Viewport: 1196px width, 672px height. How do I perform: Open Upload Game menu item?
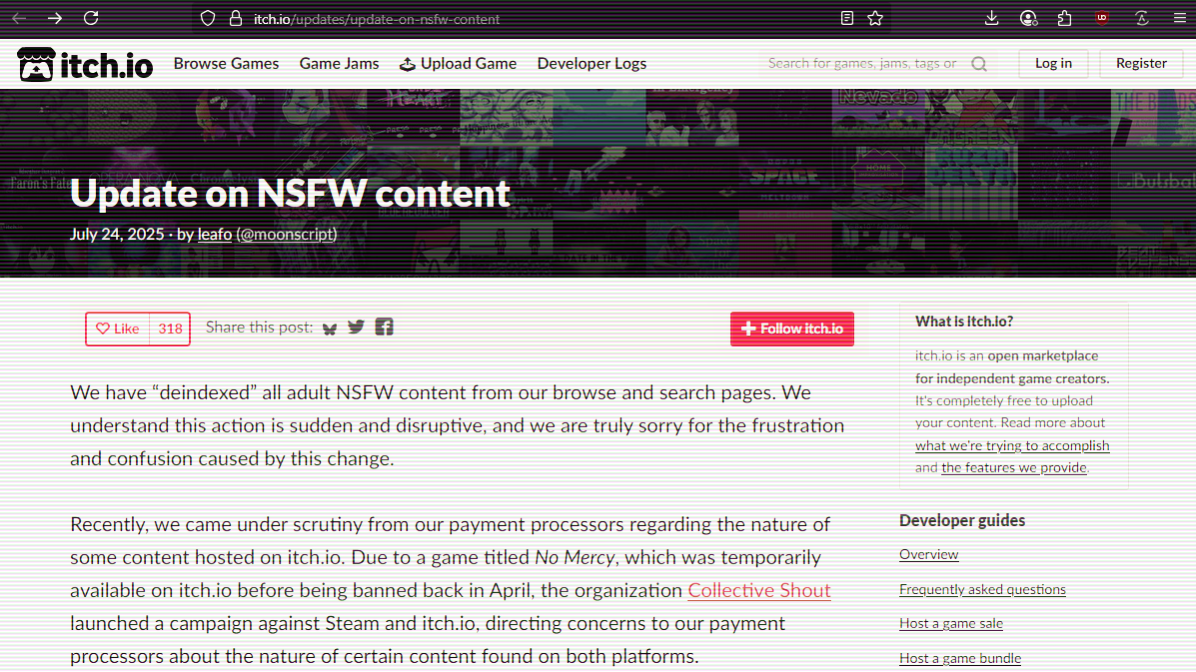pos(458,63)
